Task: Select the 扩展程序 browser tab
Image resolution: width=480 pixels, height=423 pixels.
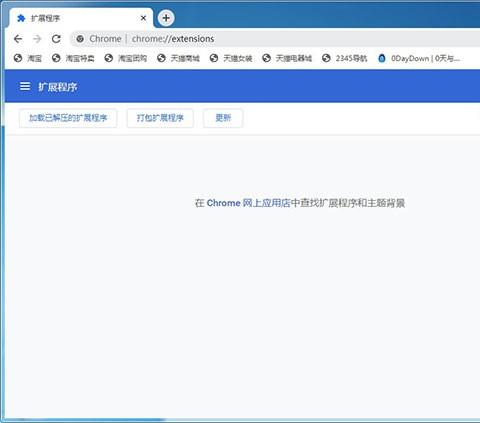Action: (81, 18)
